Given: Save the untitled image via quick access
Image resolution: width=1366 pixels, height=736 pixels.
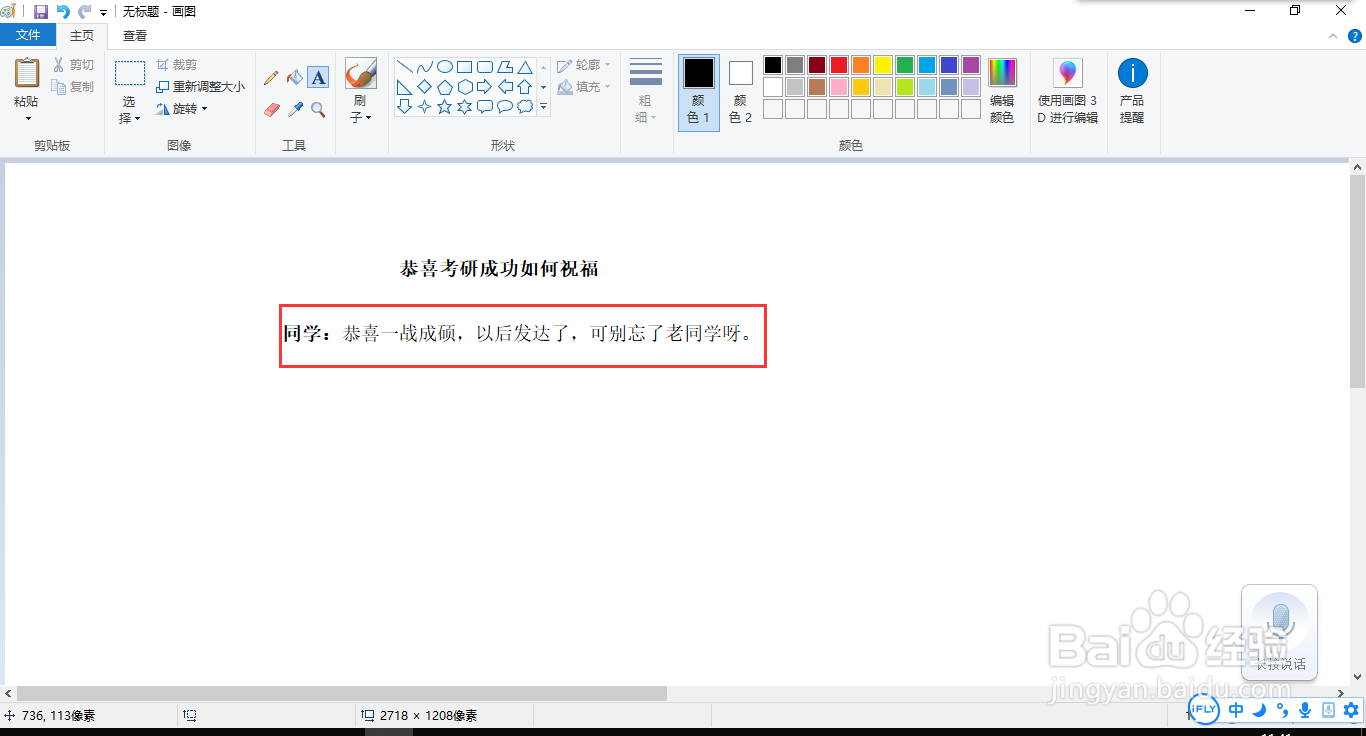Looking at the screenshot, I should [40, 11].
